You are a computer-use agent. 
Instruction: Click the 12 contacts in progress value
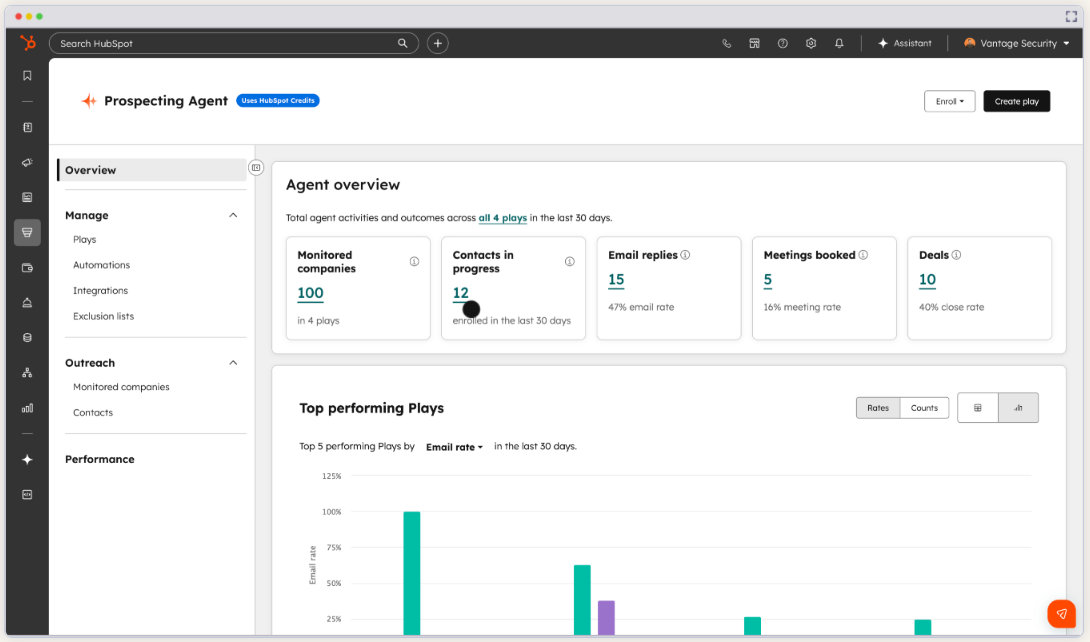tap(460, 293)
